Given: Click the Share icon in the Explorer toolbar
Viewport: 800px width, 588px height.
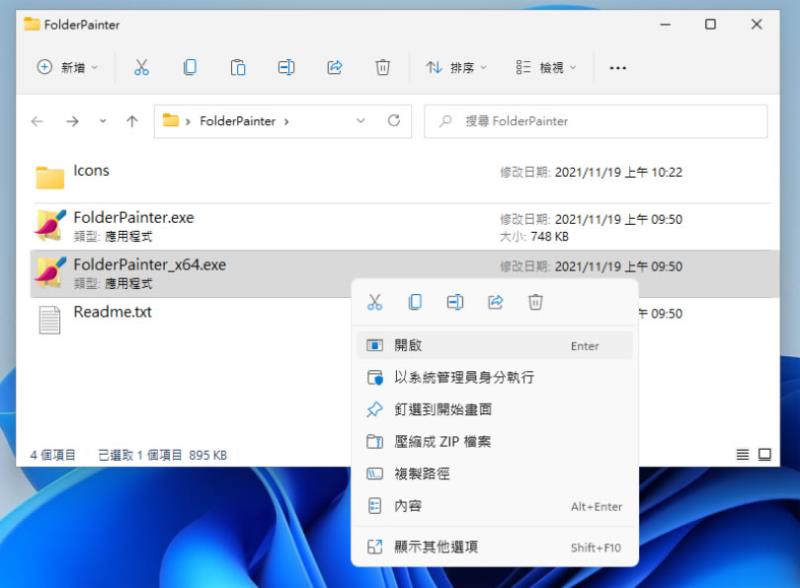Looking at the screenshot, I should (335, 67).
